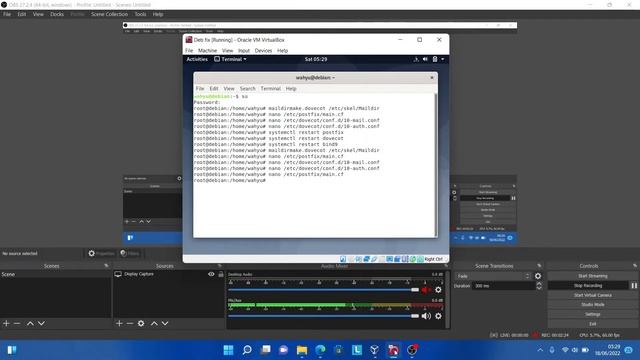
Task: Move source up in Sources panel
Action: click(x=154, y=323)
